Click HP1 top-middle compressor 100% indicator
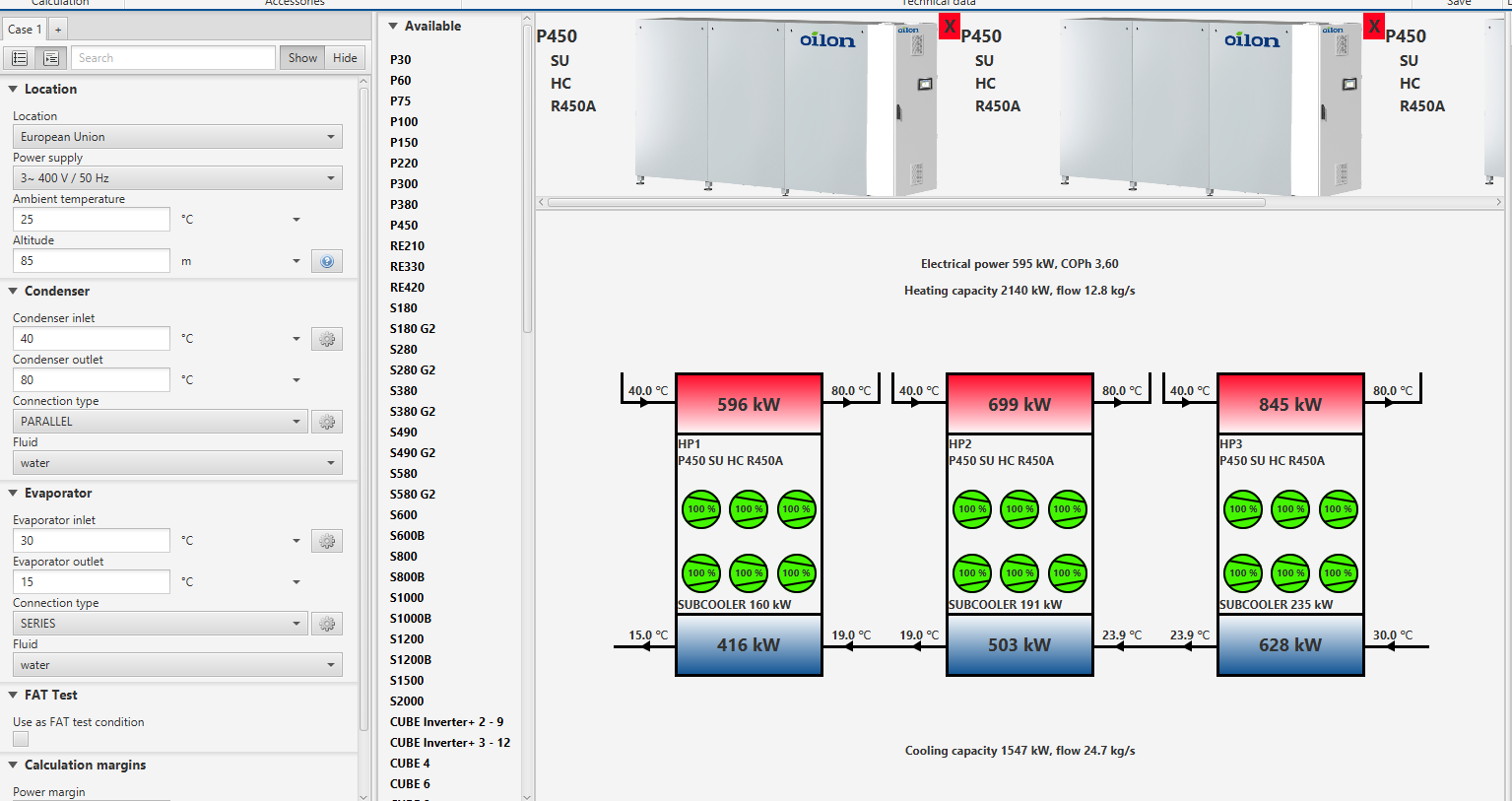The image size is (1512, 801). coord(749,509)
